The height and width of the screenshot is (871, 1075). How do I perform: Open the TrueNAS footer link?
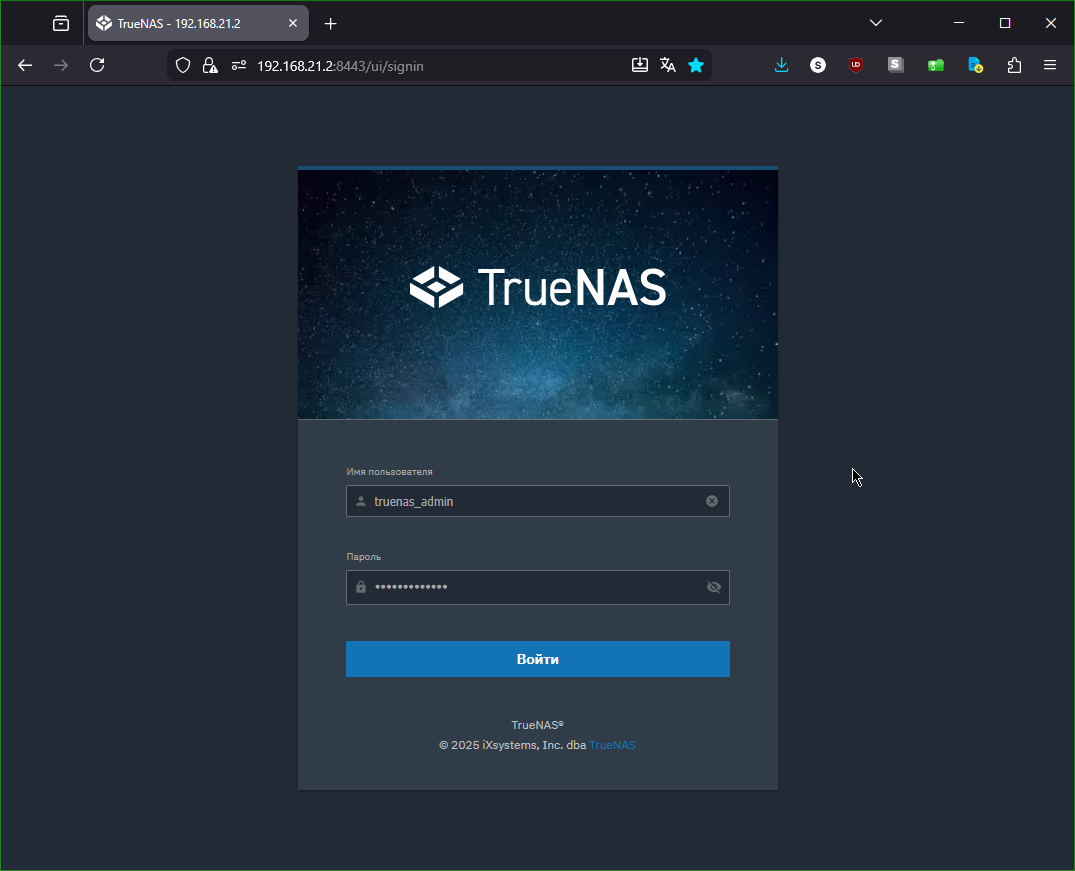tap(612, 745)
